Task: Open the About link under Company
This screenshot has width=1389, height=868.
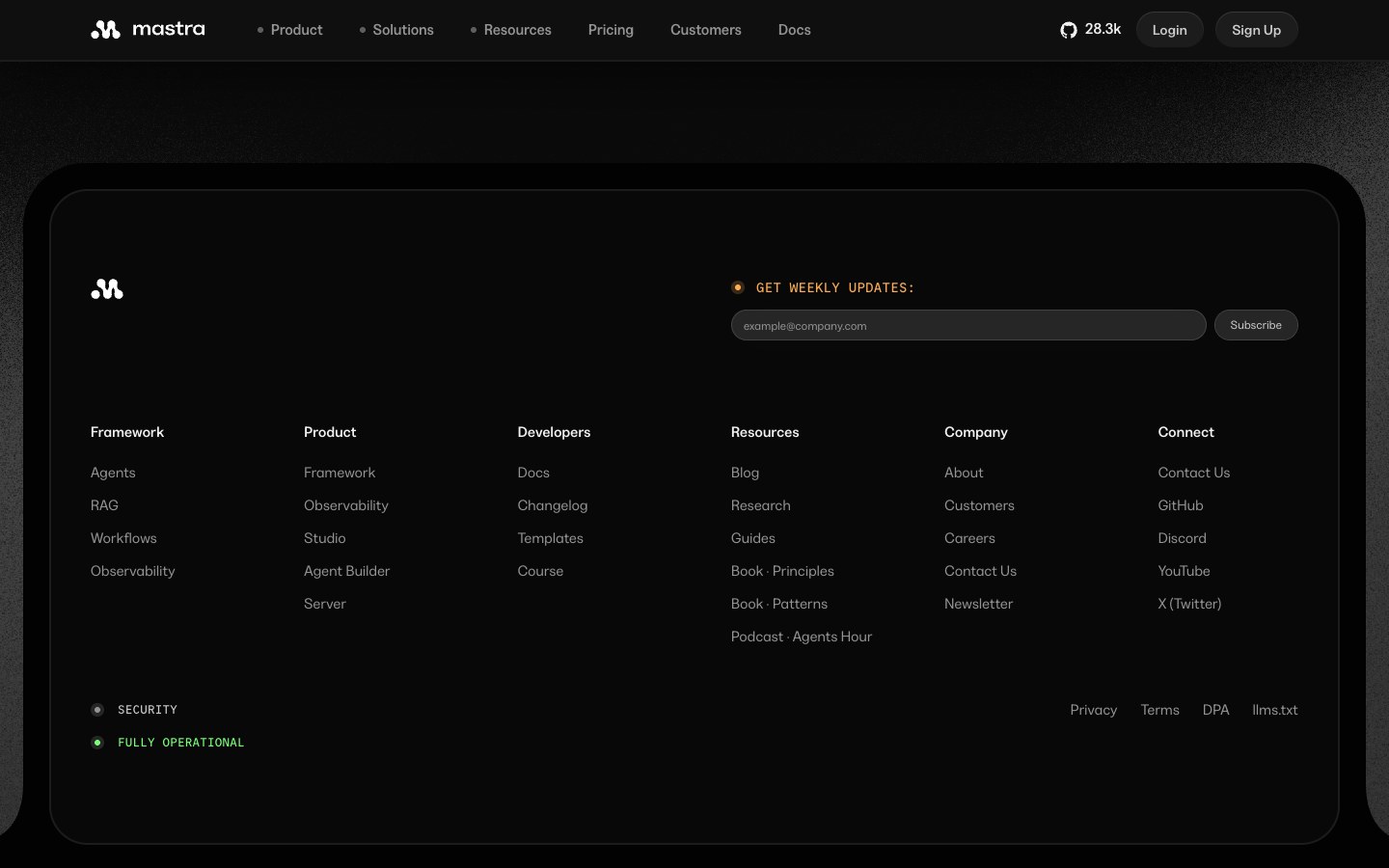Action: [x=964, y=473]
